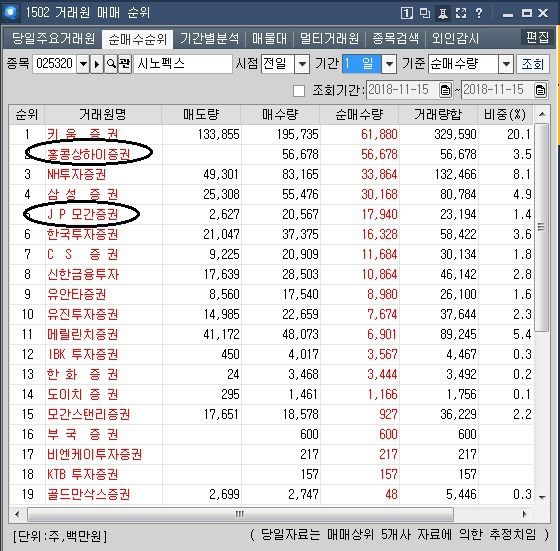
Task: Select the 메릴린치증권 row name
Action: click(x=82, y=334)
